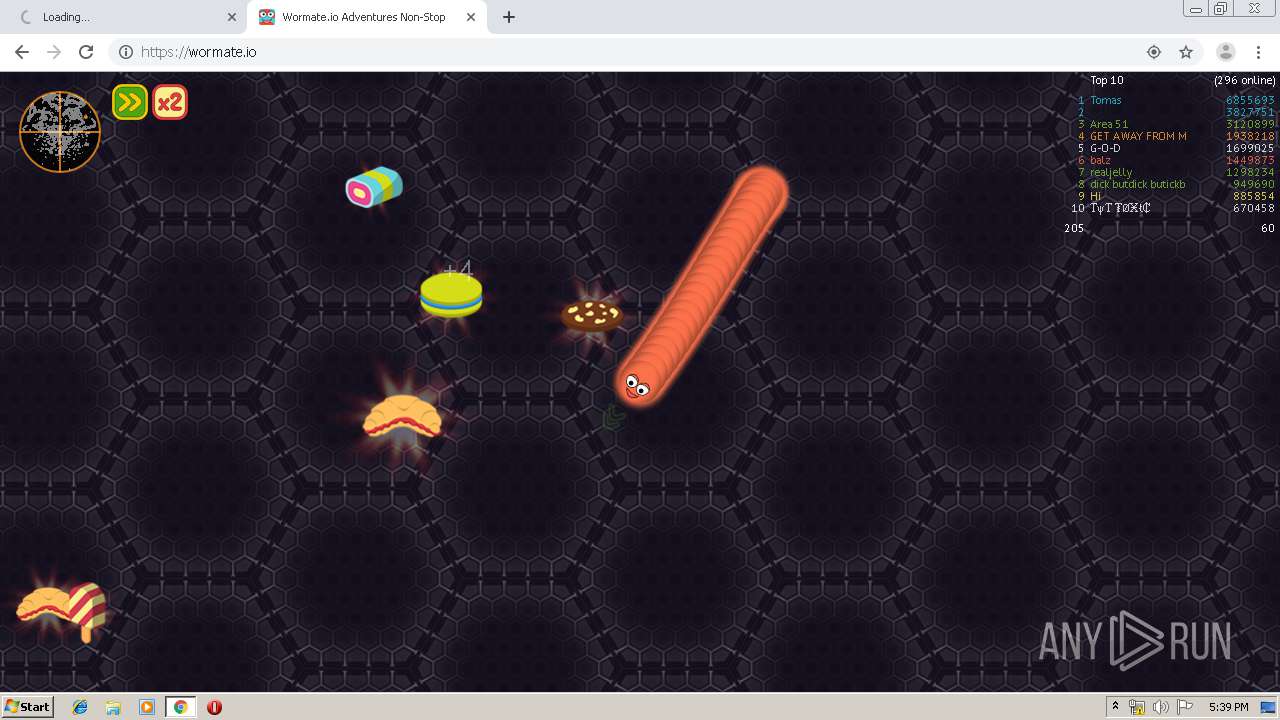The width and height of the screenshot is (1280, 720).
Task: View site information info icon
Action: pyautogui.click(x=126, y=52)
